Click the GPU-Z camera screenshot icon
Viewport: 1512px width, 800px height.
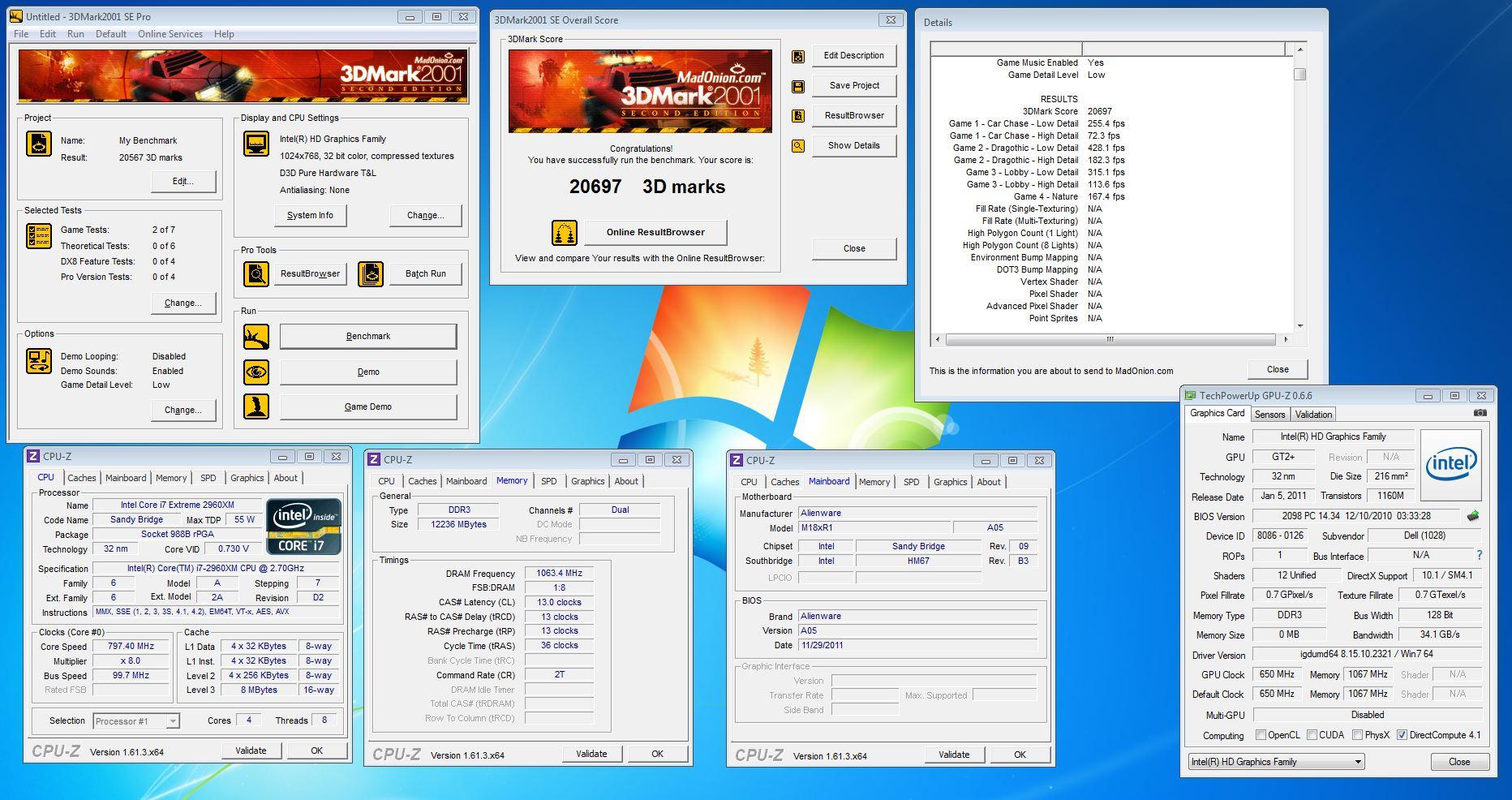1480,413
